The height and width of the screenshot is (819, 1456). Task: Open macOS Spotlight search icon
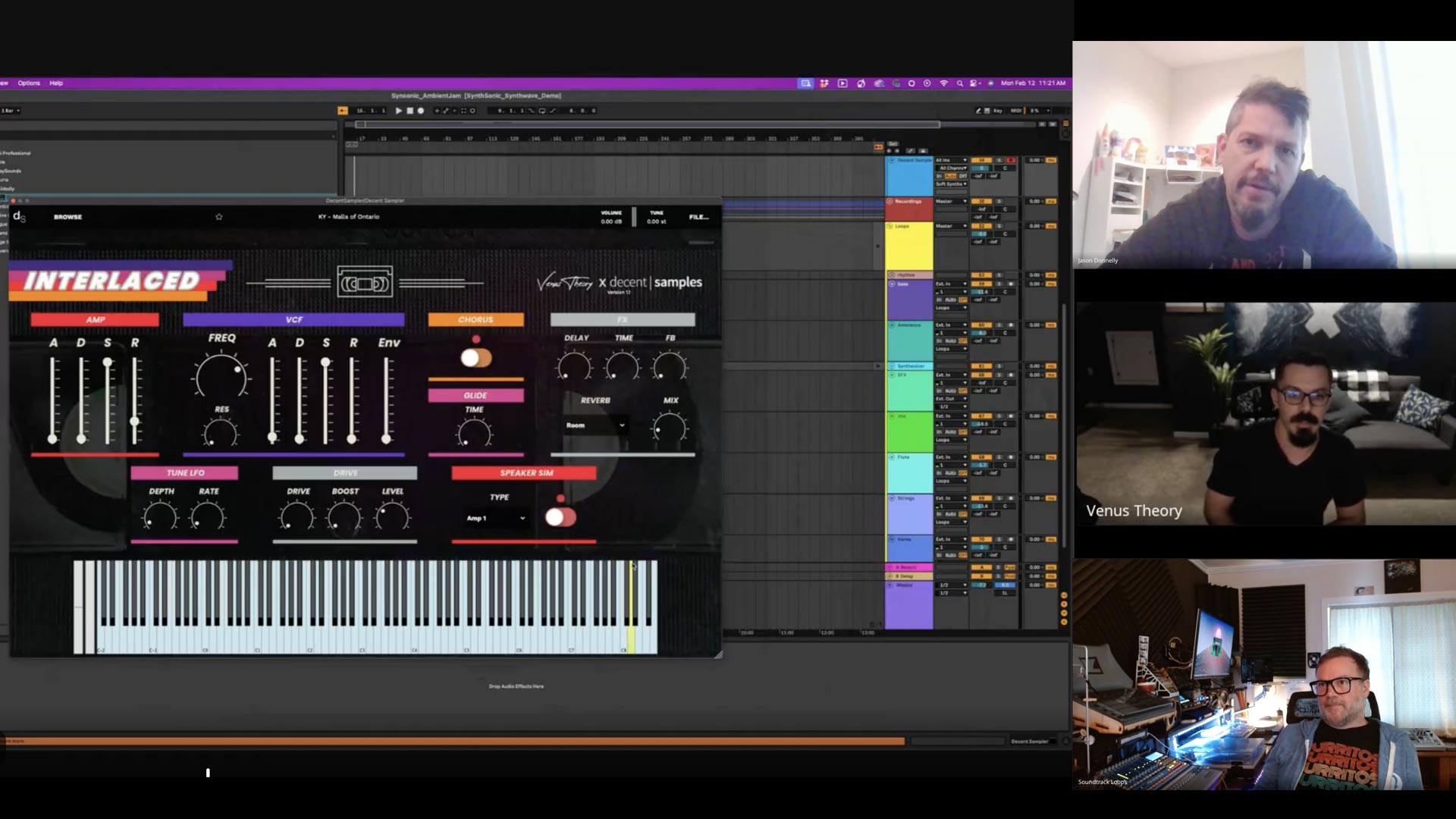pyautogui.click(x=960, y=83)
